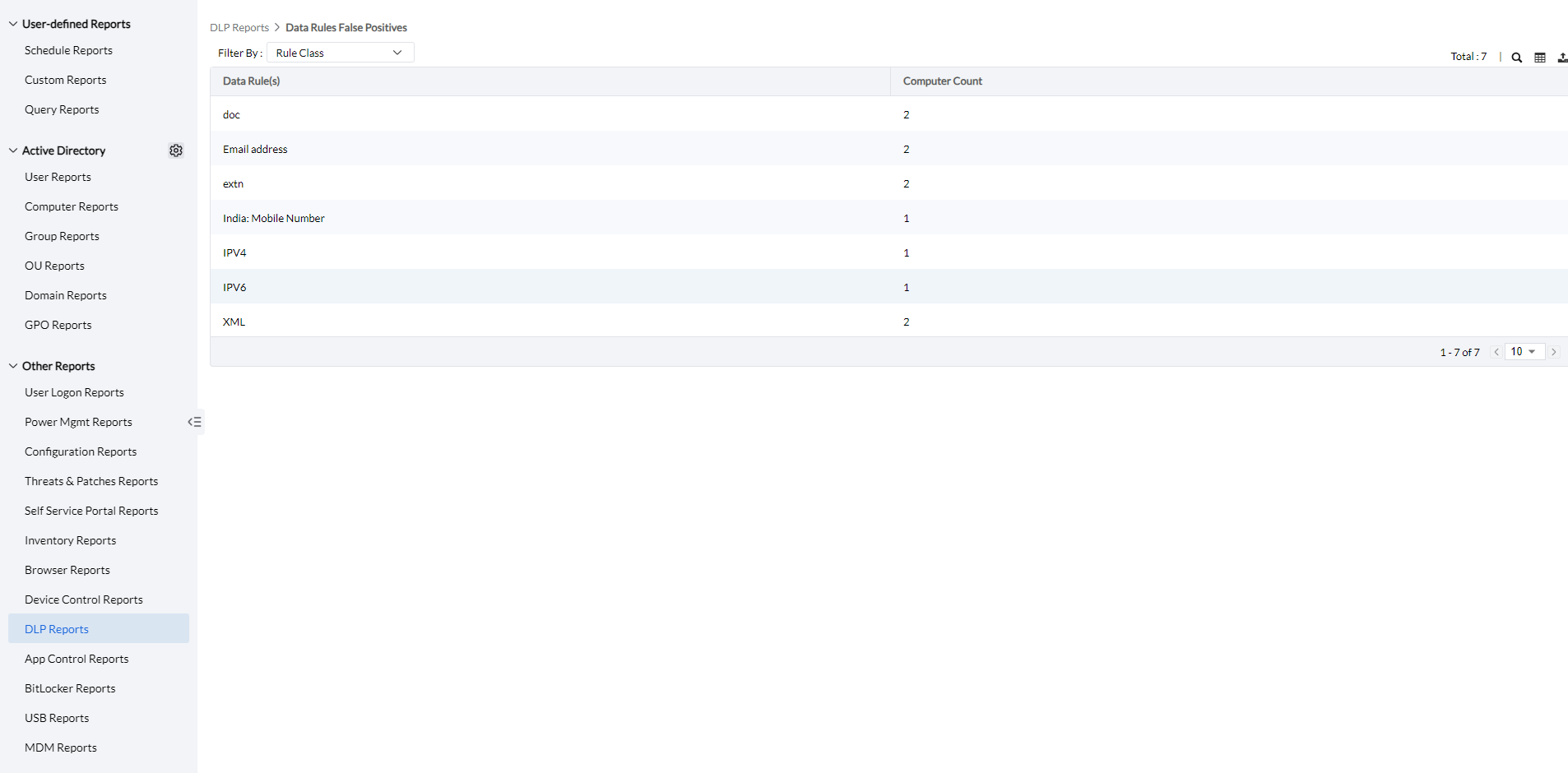Go to the previous page of results
This screenshot has width=1568, height=773.
pos(1496,352)
